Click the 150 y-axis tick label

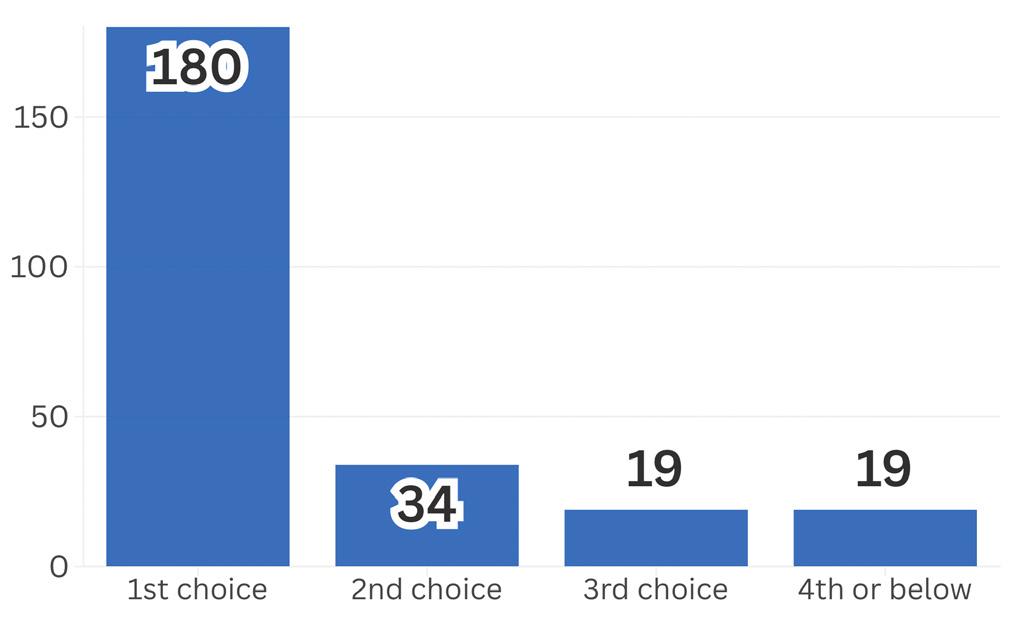pyautogui.click(x=41, y=117)
